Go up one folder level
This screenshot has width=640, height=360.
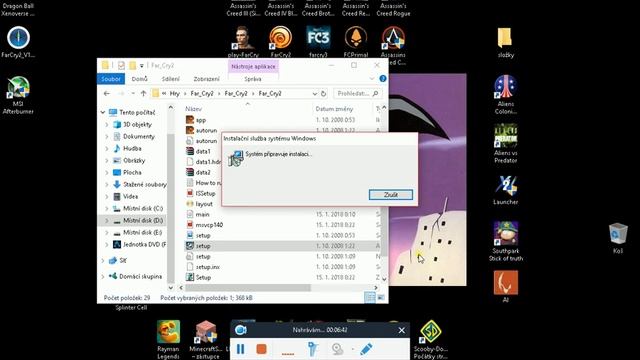pyautogui.click(x=143, y=93)
